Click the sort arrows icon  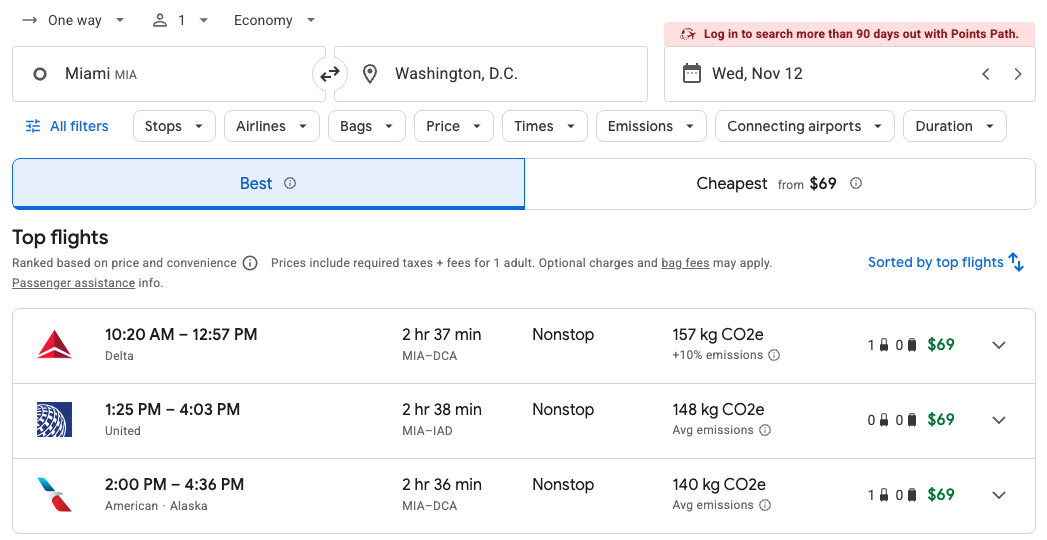[x=1016, y=262]
